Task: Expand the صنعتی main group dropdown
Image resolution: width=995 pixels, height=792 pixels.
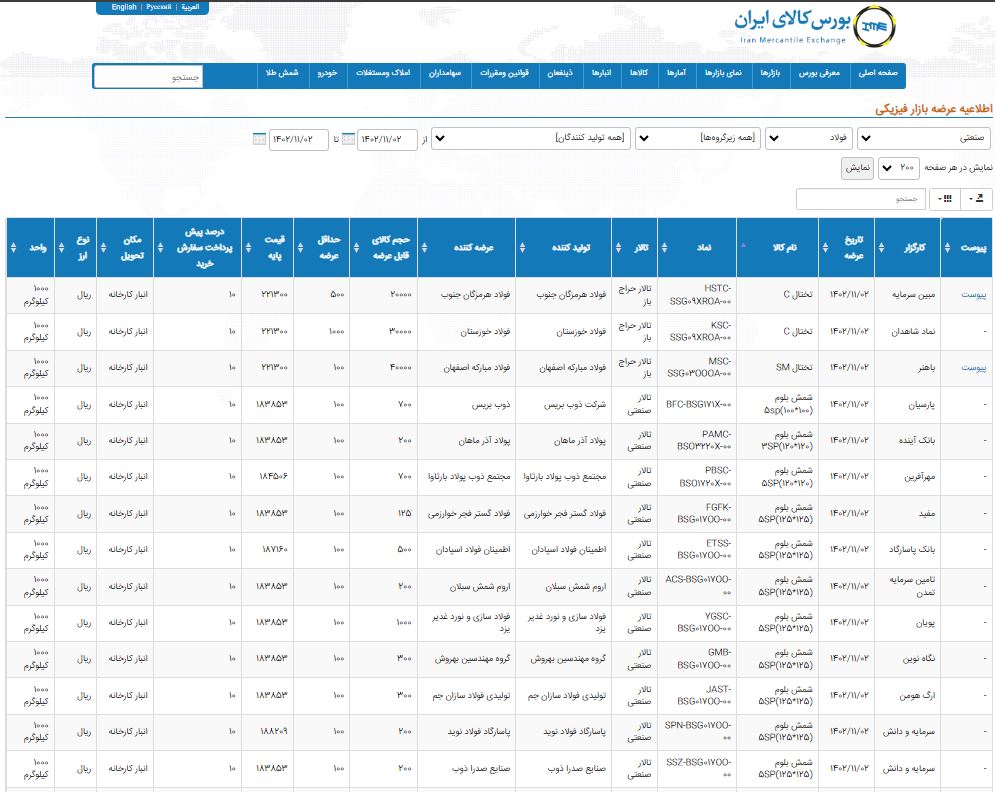Action: tap(923, 138)
